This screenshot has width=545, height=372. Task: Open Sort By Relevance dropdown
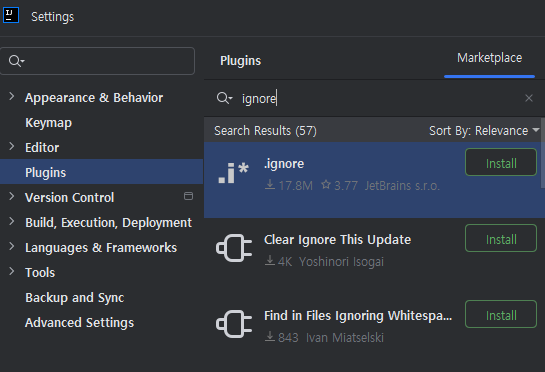click(484, 131)
